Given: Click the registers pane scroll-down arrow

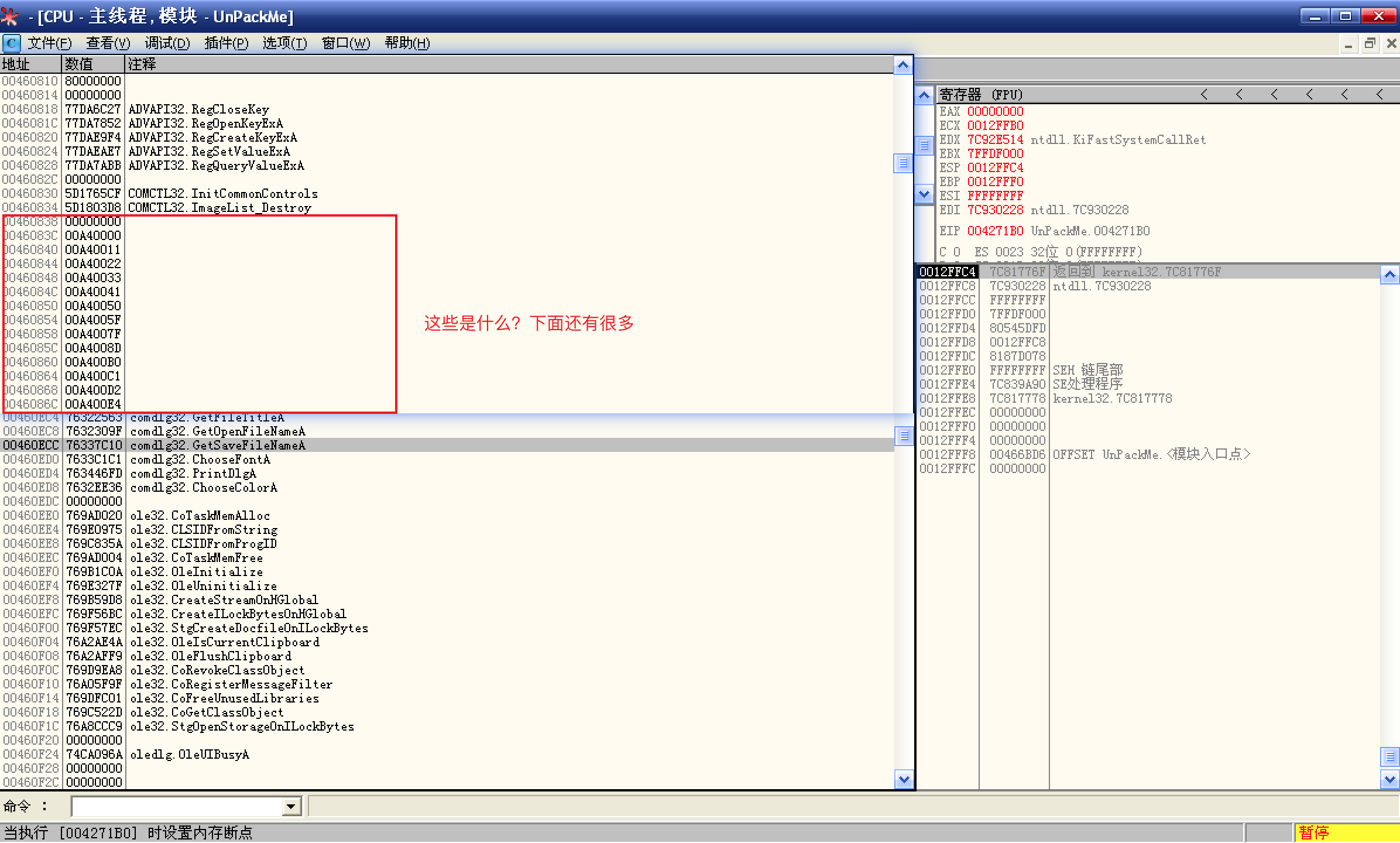Looking at the screenshot, I should click(x=924, y=194).
